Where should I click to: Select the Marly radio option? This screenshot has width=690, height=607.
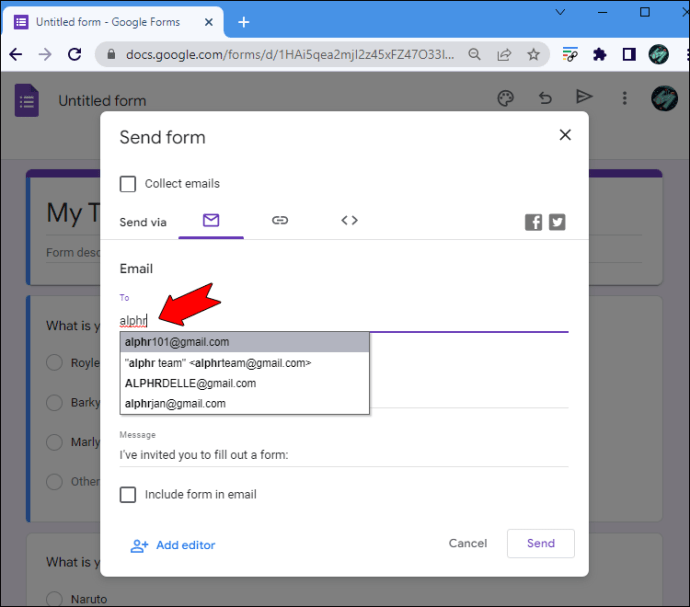tap(54, 442)
